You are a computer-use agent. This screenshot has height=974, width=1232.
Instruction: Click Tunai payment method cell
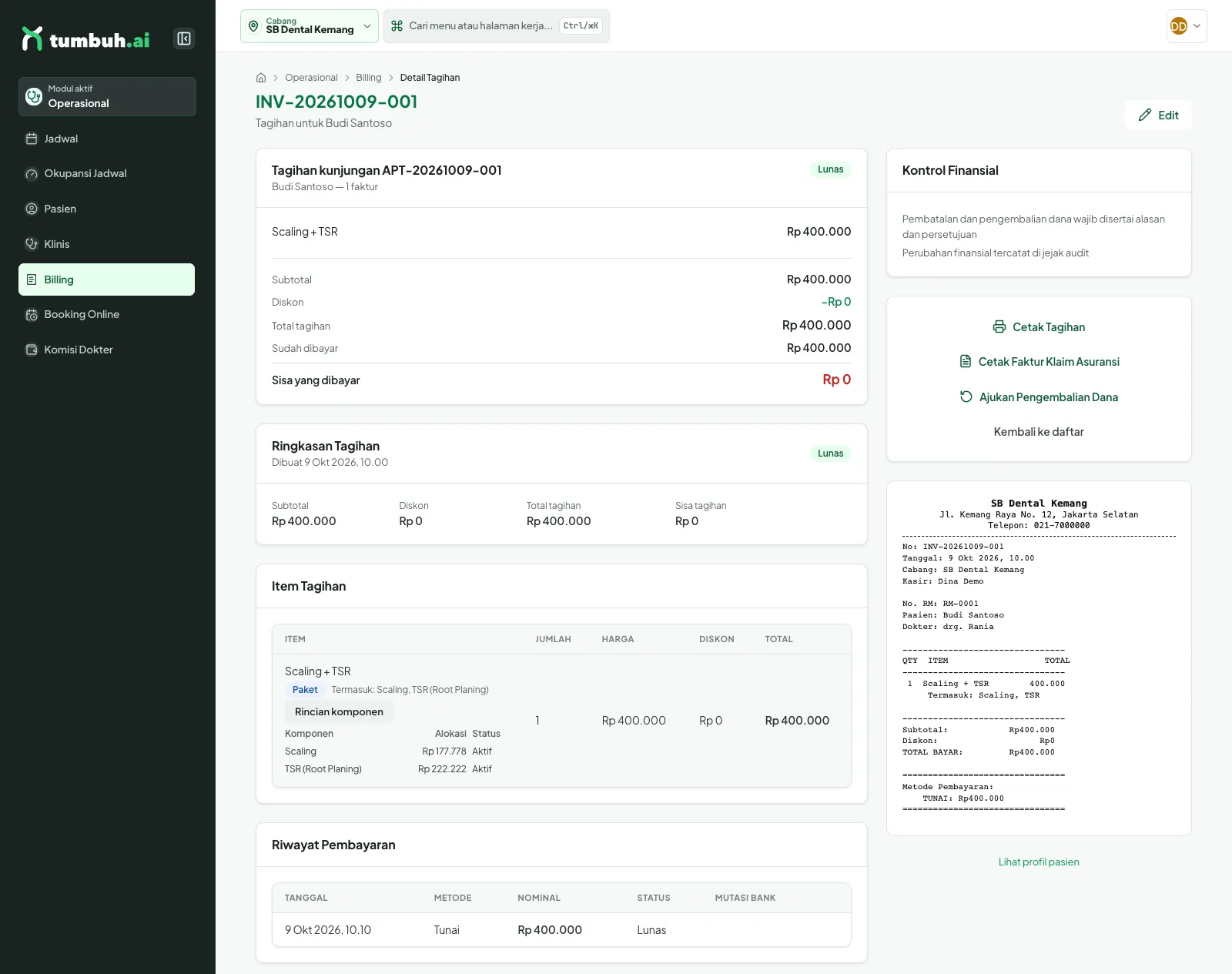pos(447,930)
